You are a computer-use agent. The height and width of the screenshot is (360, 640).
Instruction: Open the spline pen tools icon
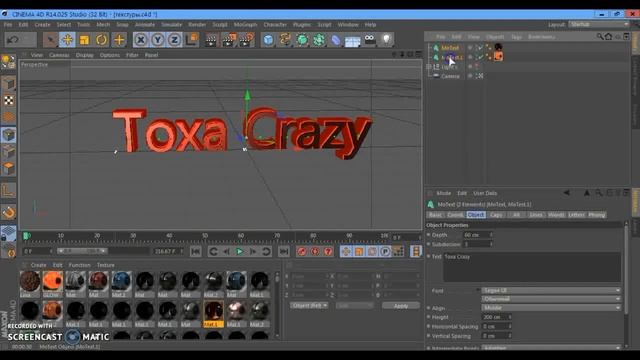tap(285, 40)
